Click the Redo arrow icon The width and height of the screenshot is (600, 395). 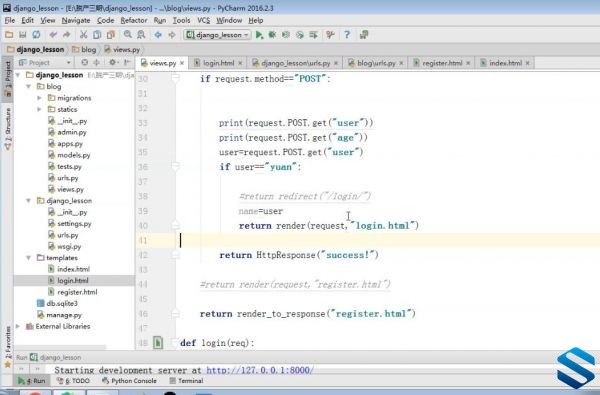(67, 35)
